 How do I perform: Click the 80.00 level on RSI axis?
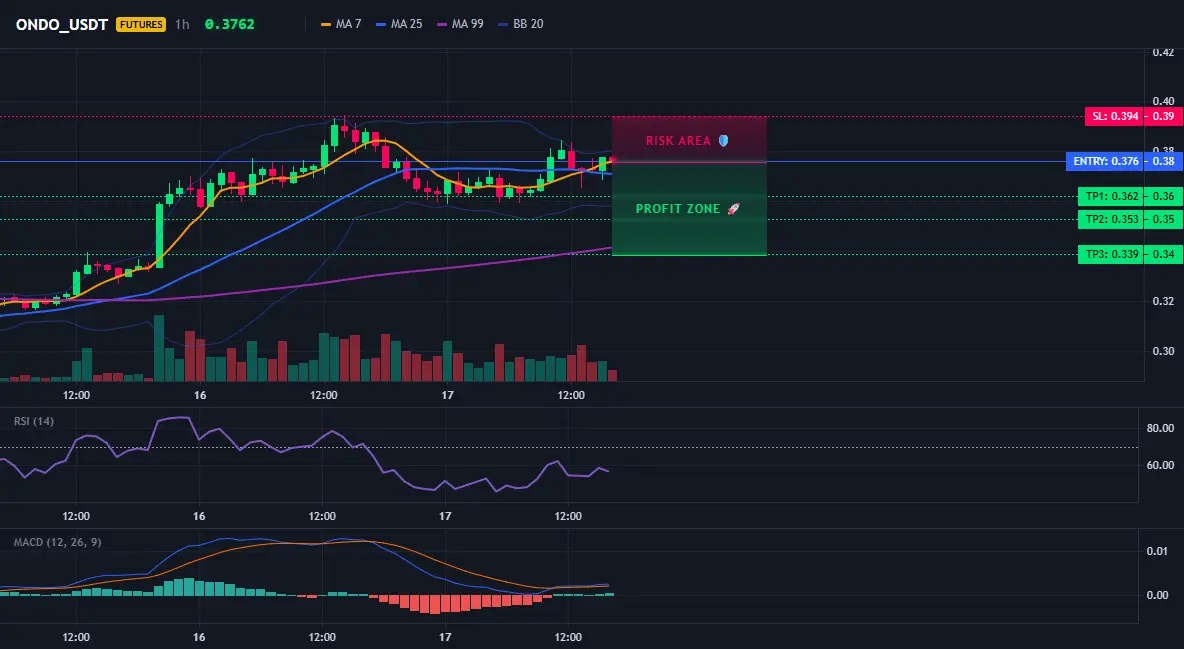(x=1160, y=428)
